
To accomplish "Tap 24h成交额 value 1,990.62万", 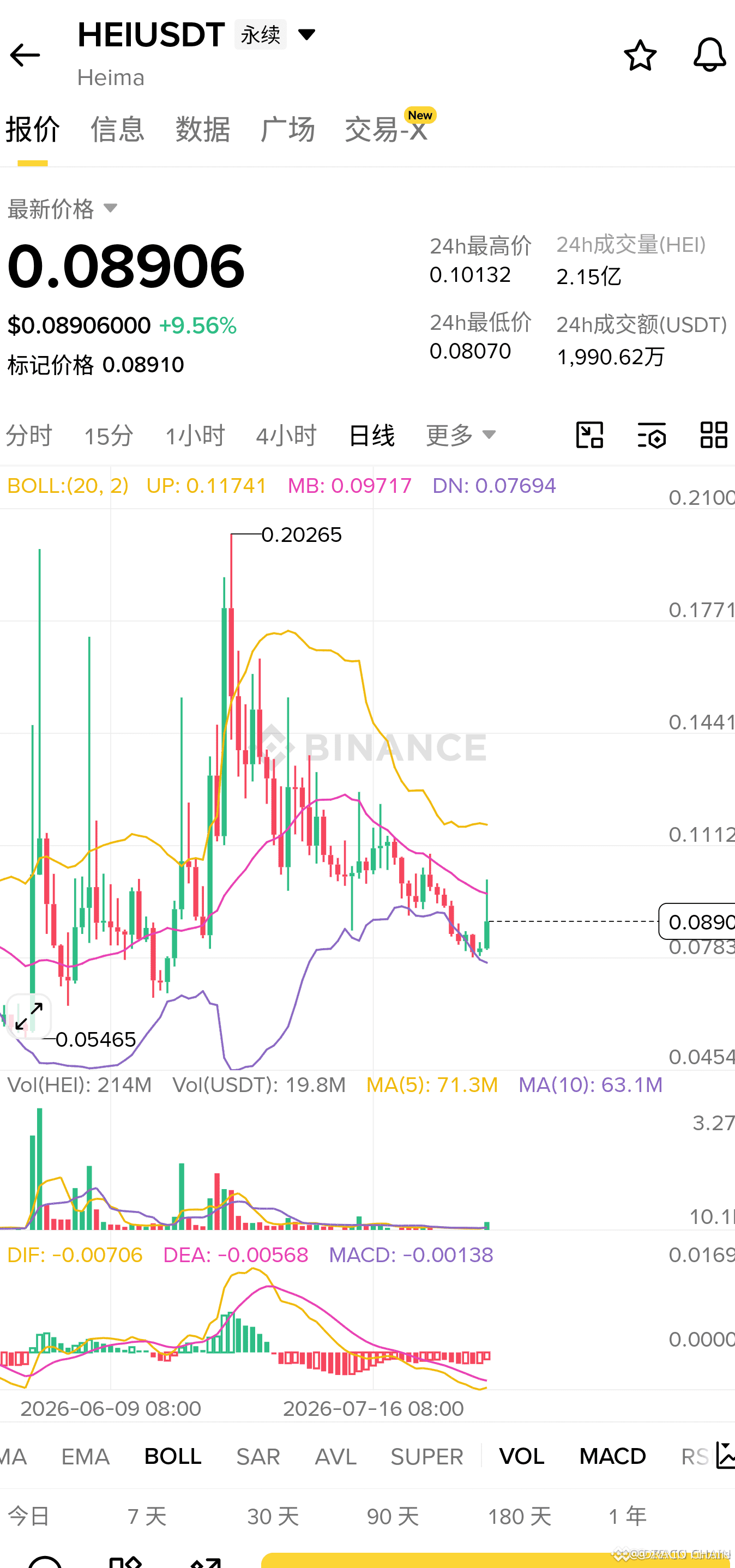I will point(611,357).
